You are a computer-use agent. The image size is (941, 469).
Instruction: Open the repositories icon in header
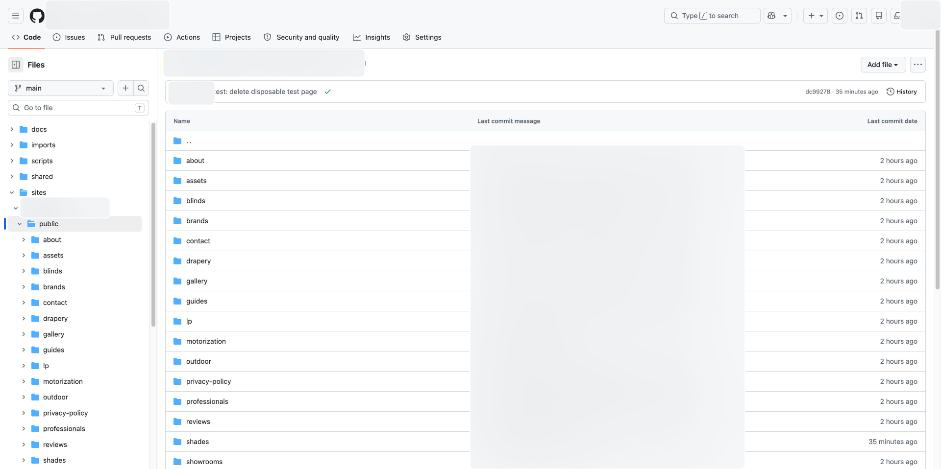[879, 16]
